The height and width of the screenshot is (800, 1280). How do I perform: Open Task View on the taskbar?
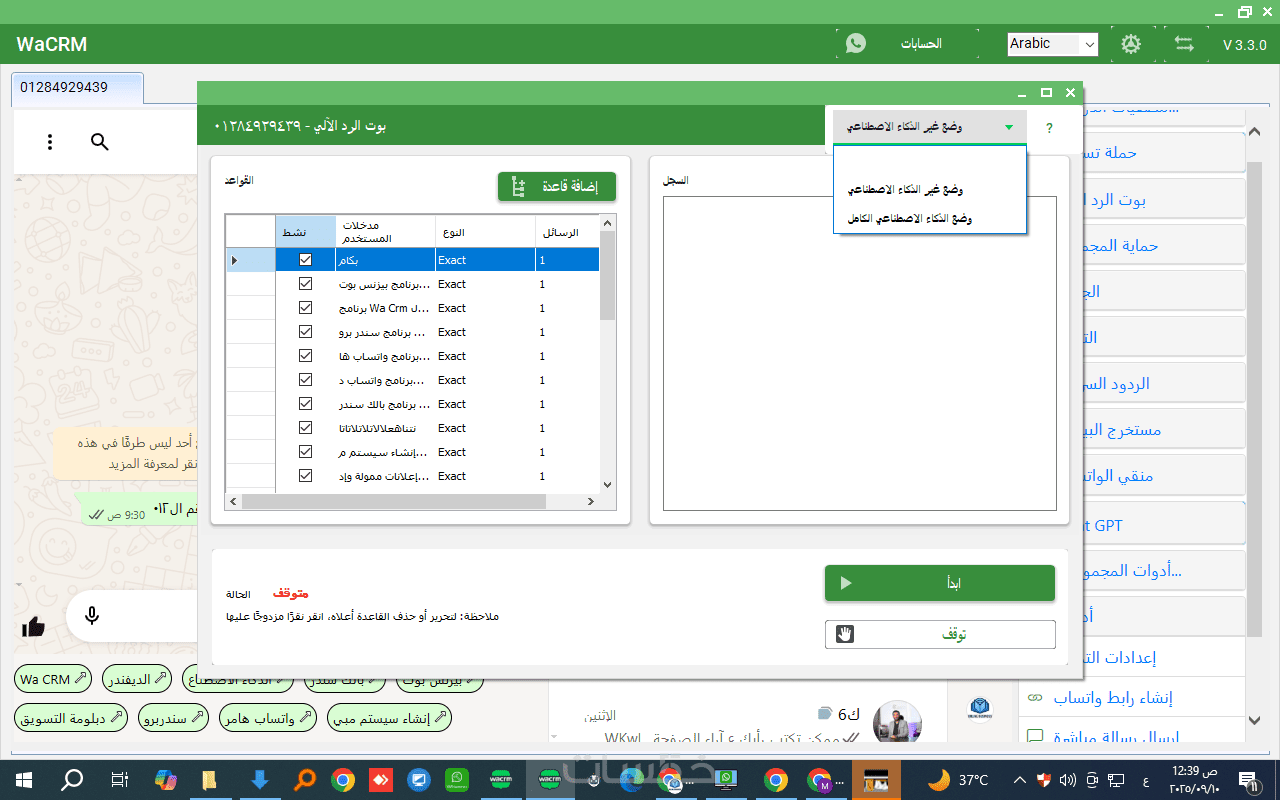(119, 779)
